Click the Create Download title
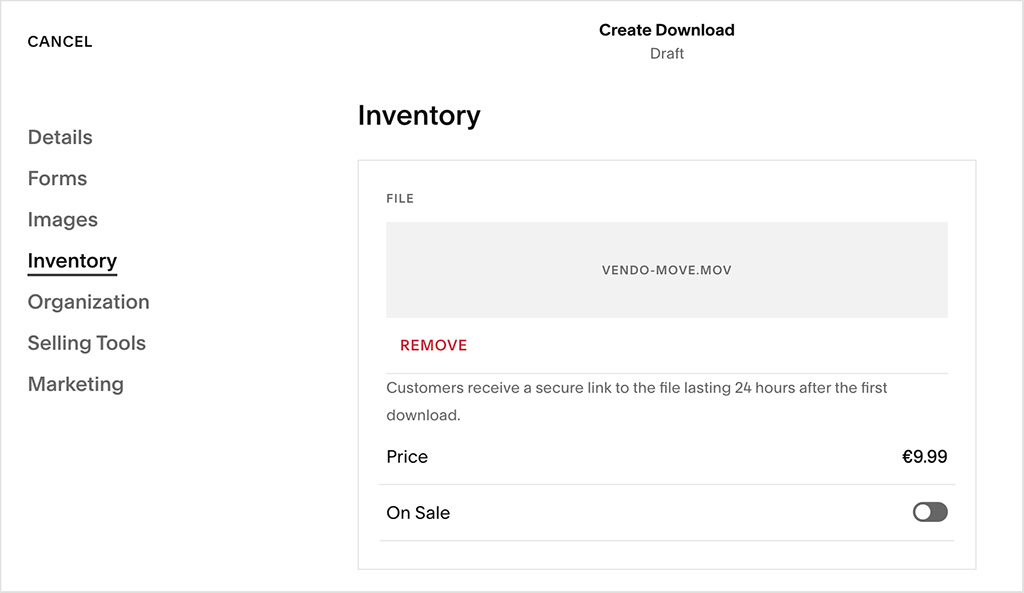This screenshot has width=1024, height=593. coord(666,30)
